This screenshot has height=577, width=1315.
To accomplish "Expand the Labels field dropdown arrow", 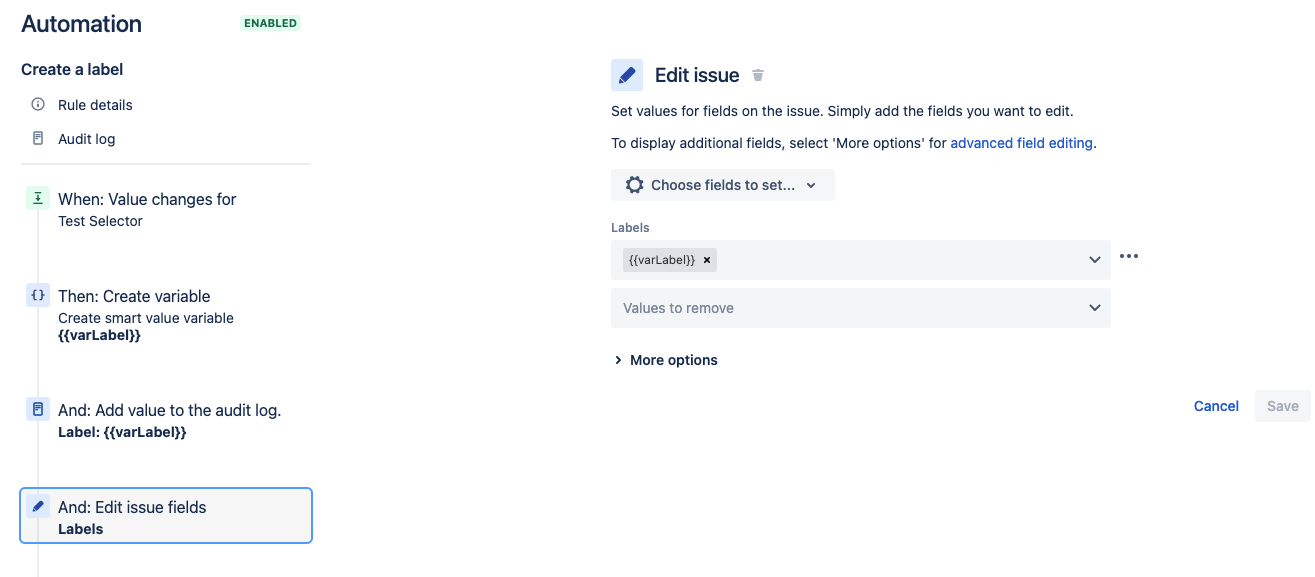I will point(1095,260).
